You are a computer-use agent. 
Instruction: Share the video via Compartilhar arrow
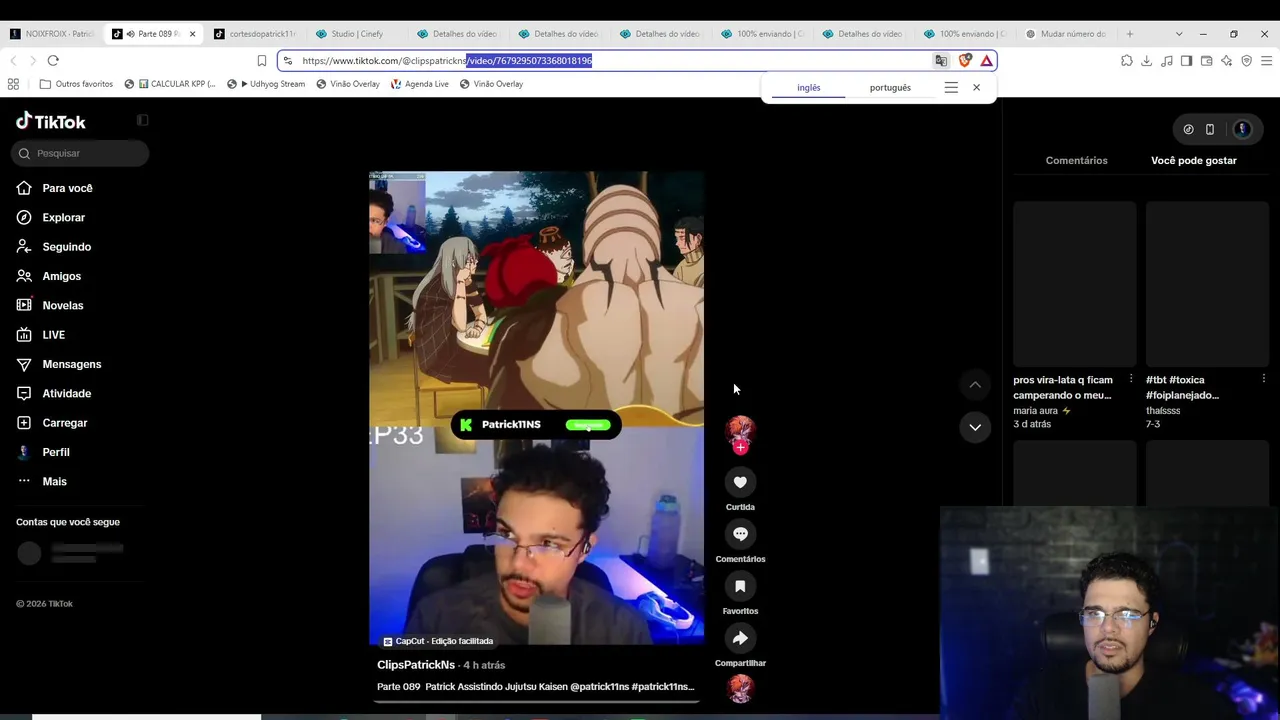tap(740, 638)
